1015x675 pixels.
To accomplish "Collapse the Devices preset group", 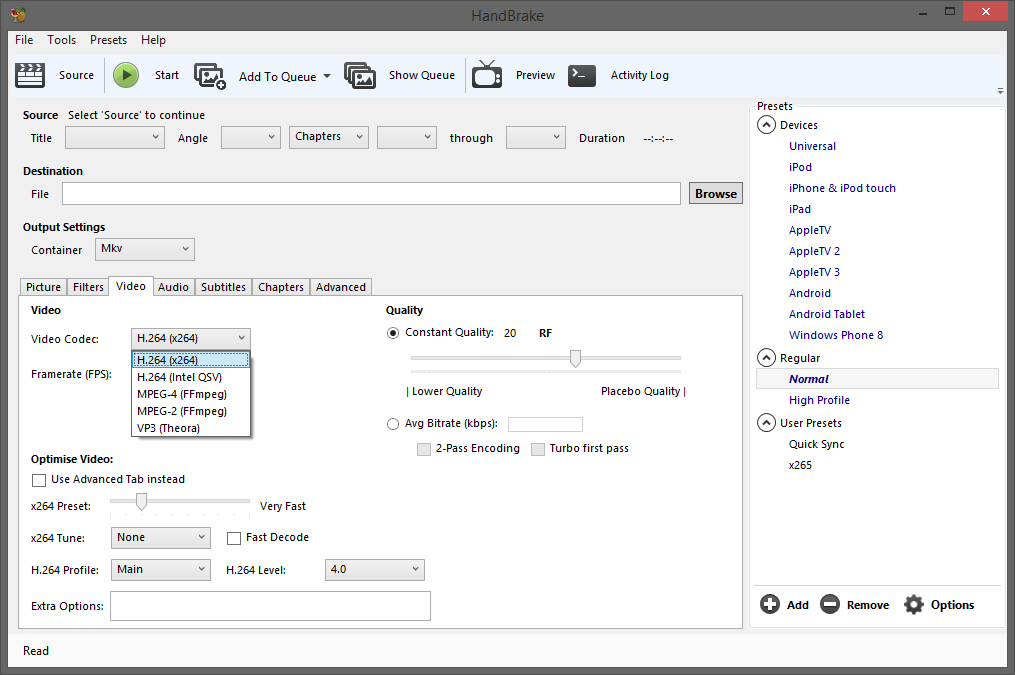I will point(766,125).
